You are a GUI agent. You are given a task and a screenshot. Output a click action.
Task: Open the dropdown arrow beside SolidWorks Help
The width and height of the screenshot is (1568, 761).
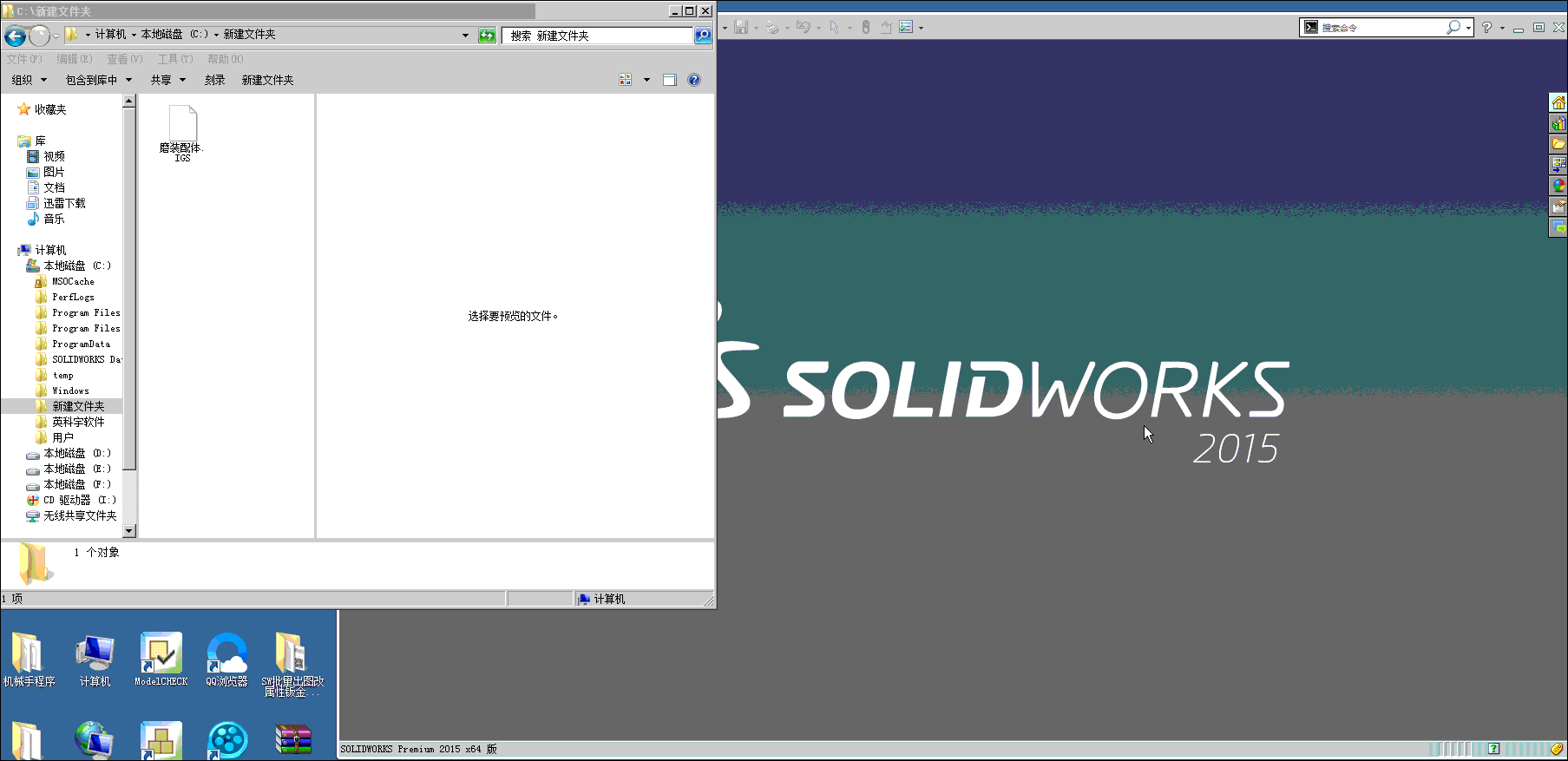(x=1502, y=28)
